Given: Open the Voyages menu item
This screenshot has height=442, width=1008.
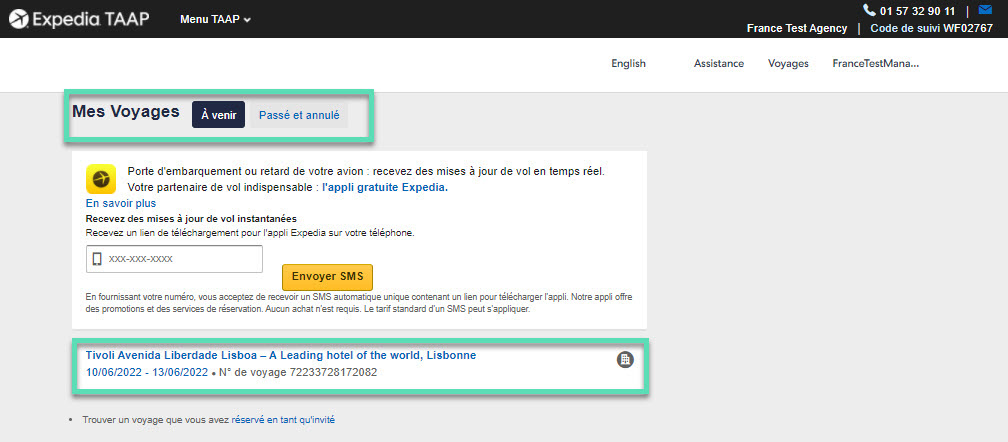Looking at the screenshot, I should point(788,64).
